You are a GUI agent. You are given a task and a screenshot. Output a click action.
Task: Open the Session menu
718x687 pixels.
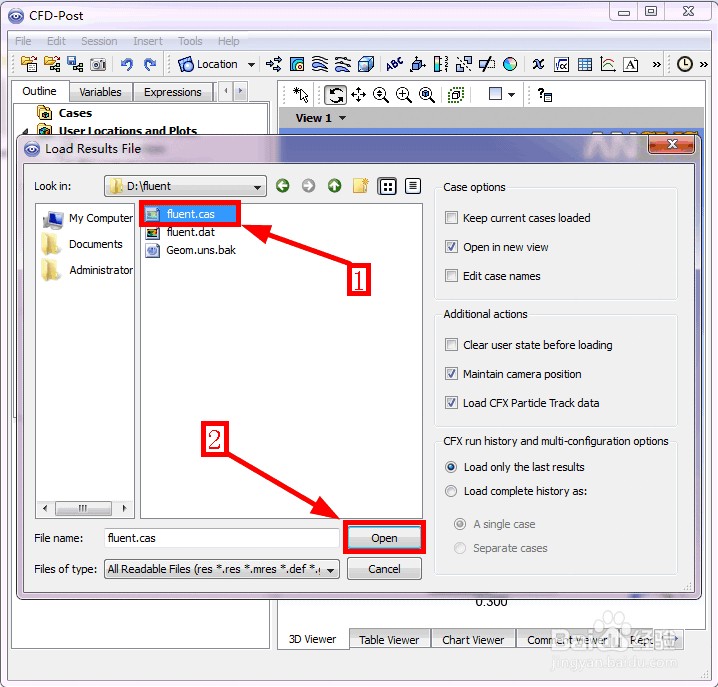99,41
